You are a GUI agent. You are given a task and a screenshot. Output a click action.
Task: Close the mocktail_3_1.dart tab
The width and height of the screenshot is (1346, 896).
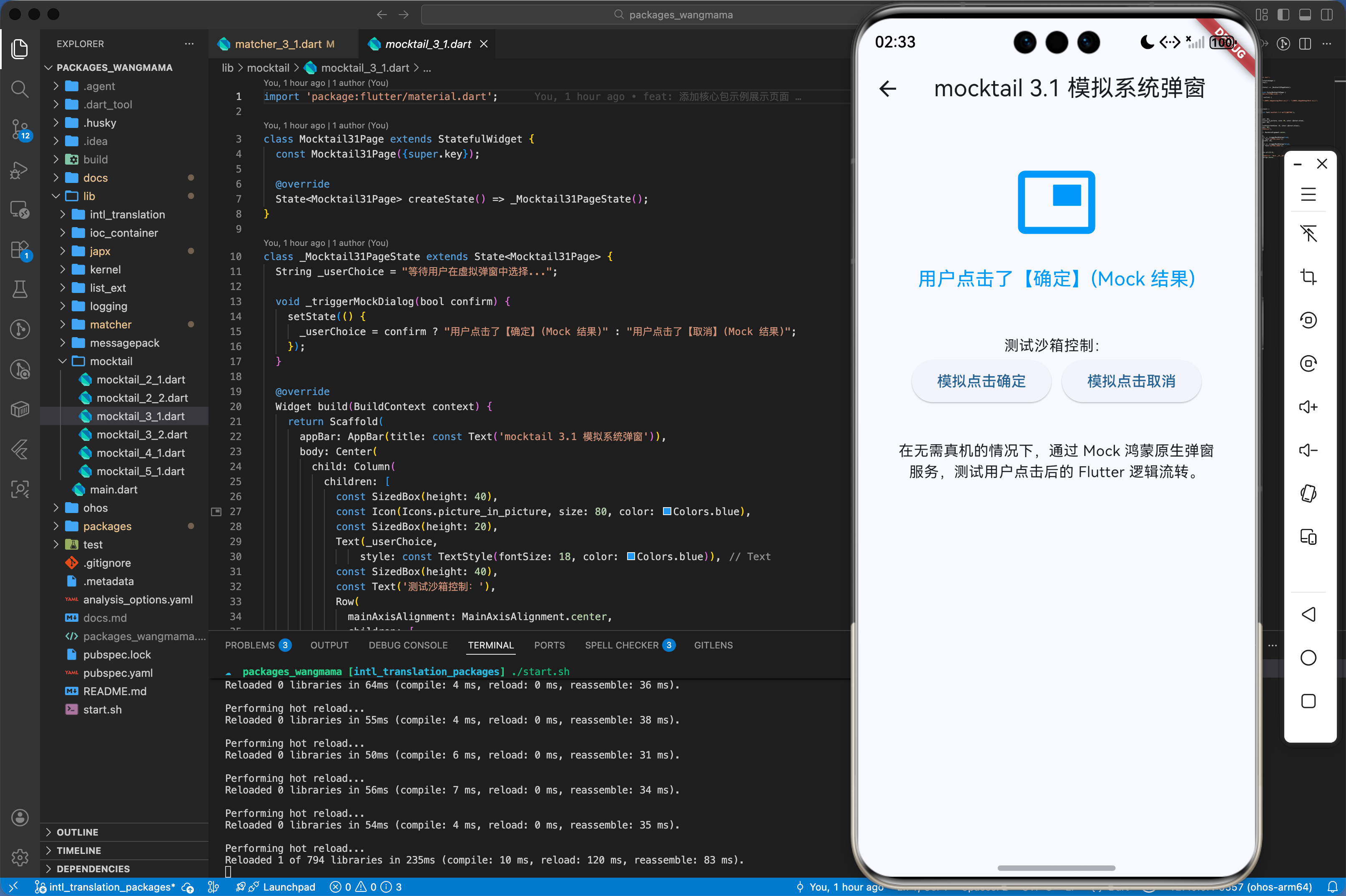tap(484, 44)
